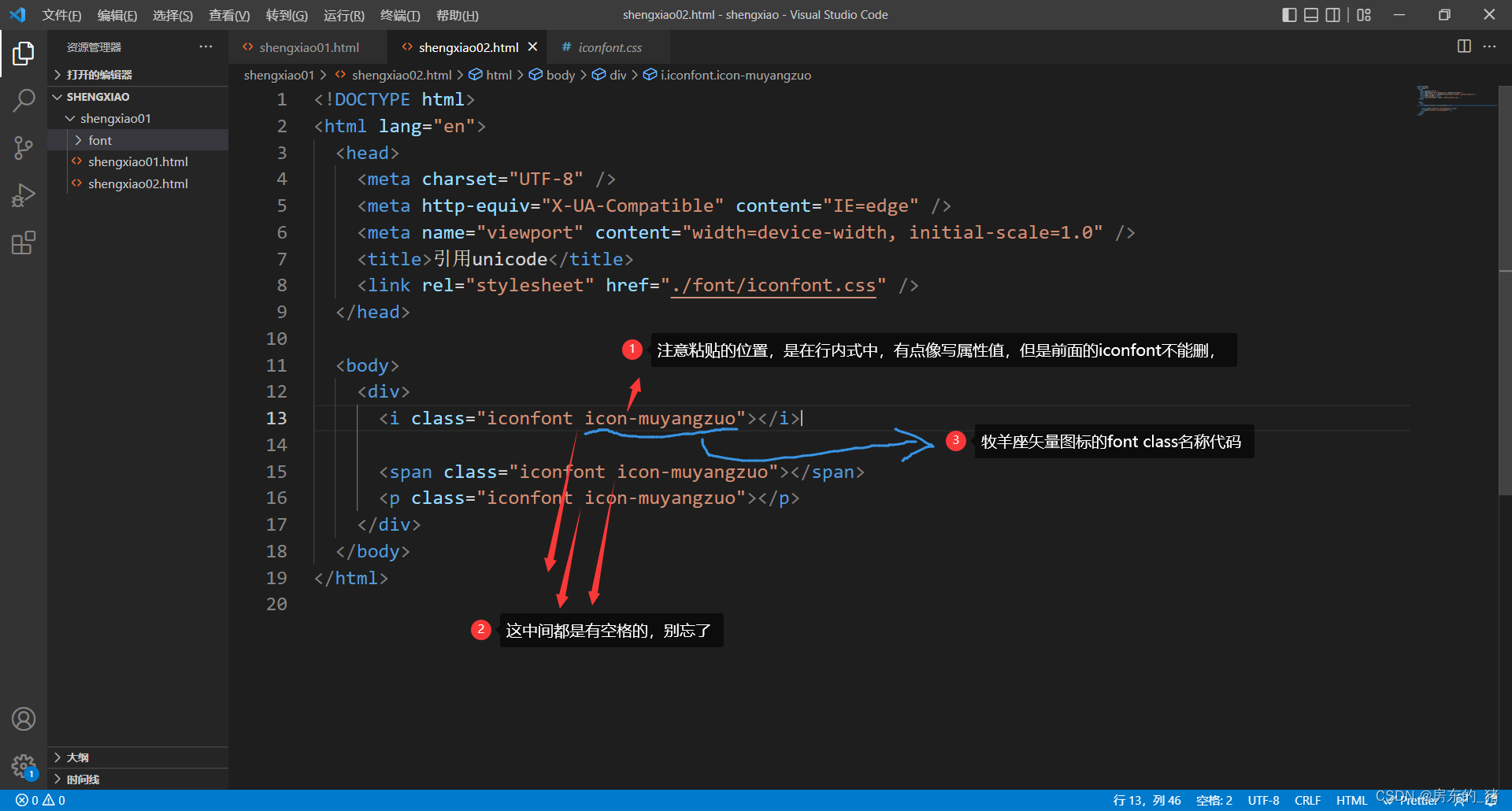Change encoding via UTF-8
The height and width of the screenshot is (811, 1512).
point(1263,800)
